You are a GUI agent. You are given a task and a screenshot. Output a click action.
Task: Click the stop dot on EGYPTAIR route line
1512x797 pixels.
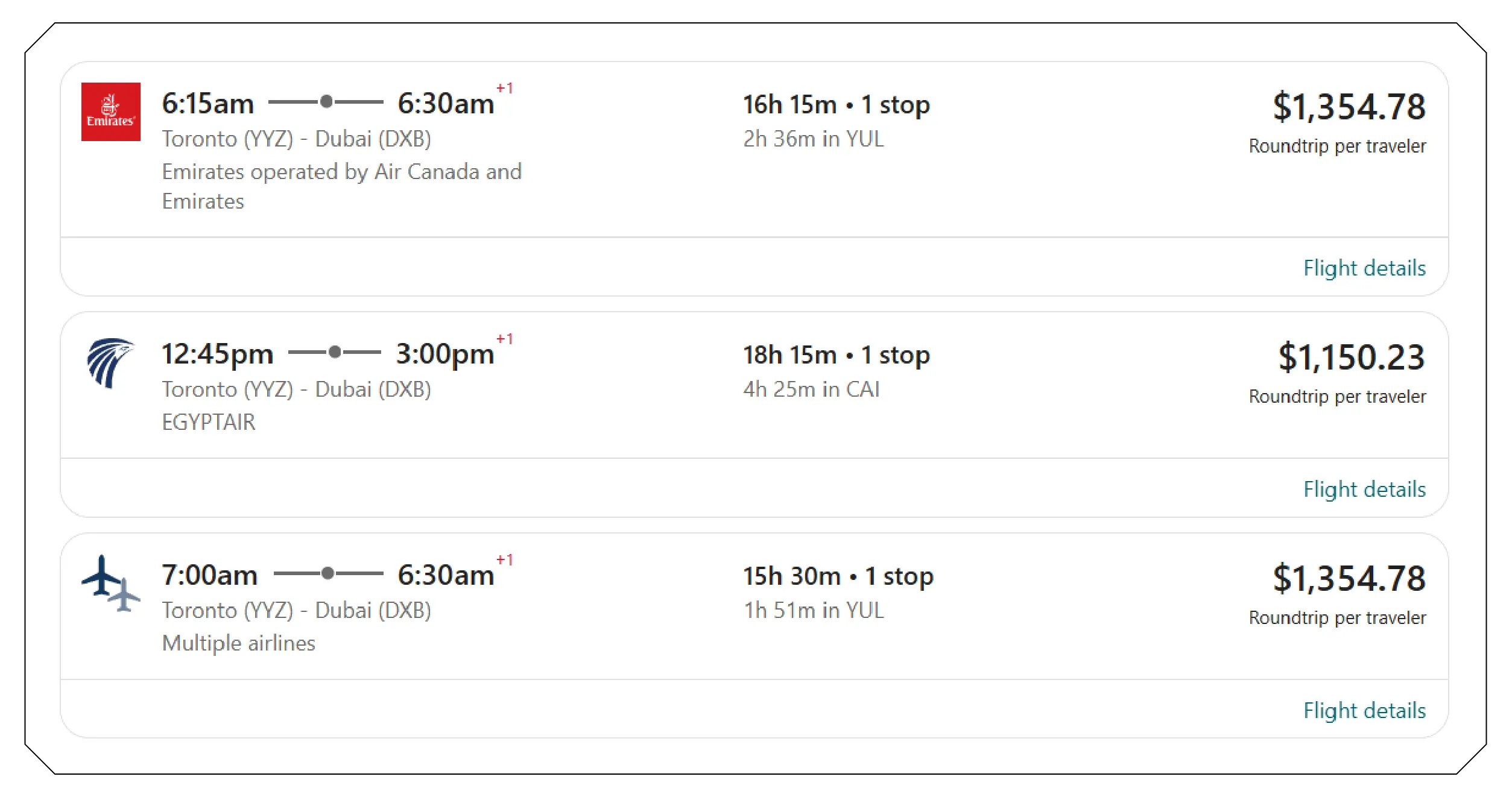[335, 351]
